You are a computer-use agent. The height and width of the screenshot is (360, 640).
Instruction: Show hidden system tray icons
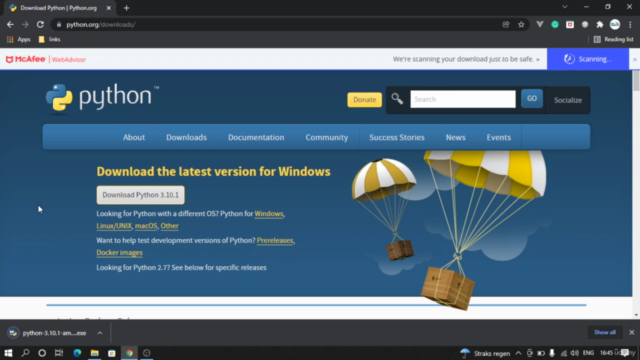(x=518, y=353)
